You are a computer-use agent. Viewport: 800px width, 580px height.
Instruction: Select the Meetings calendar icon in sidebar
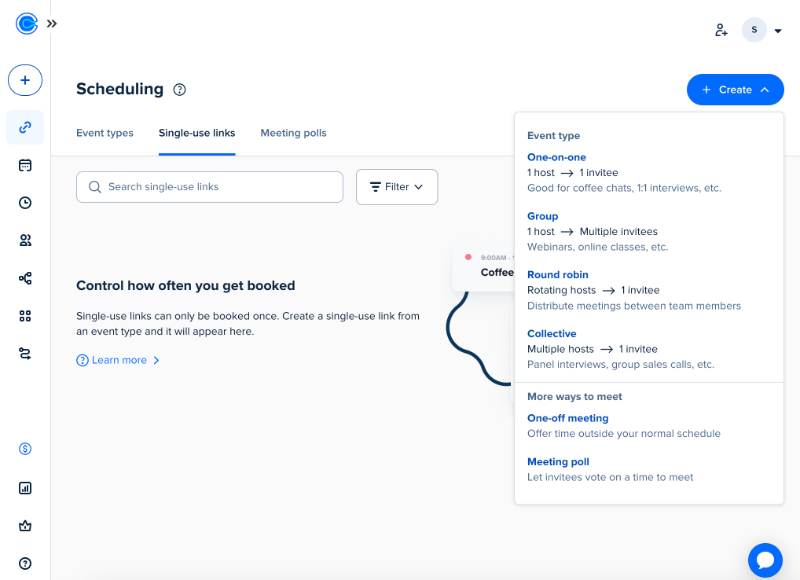(x=25, y=165)
